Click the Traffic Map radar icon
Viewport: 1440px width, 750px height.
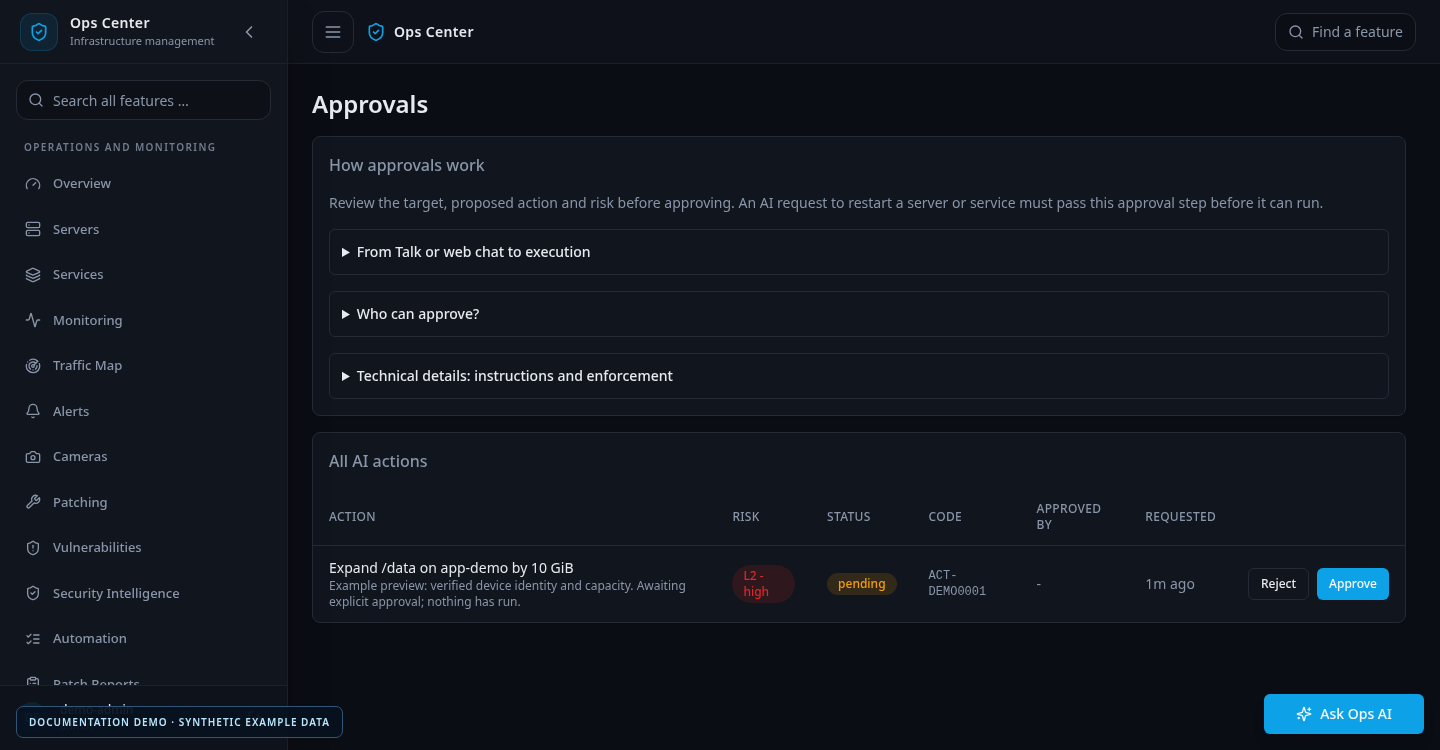(x=33, y=366)
